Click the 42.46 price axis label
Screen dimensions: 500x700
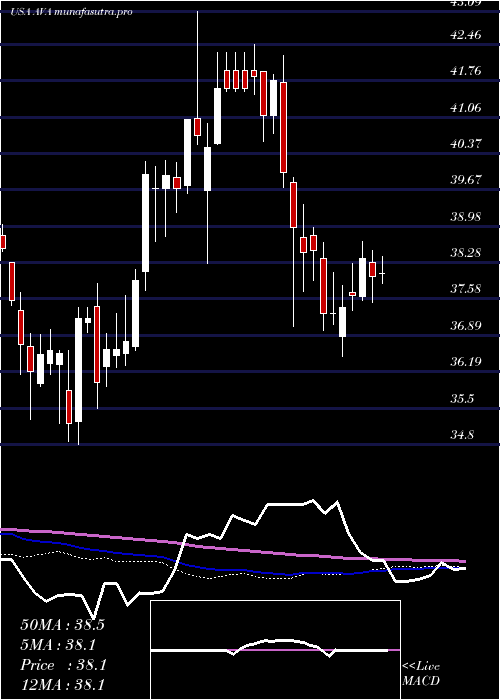[466, 34]
